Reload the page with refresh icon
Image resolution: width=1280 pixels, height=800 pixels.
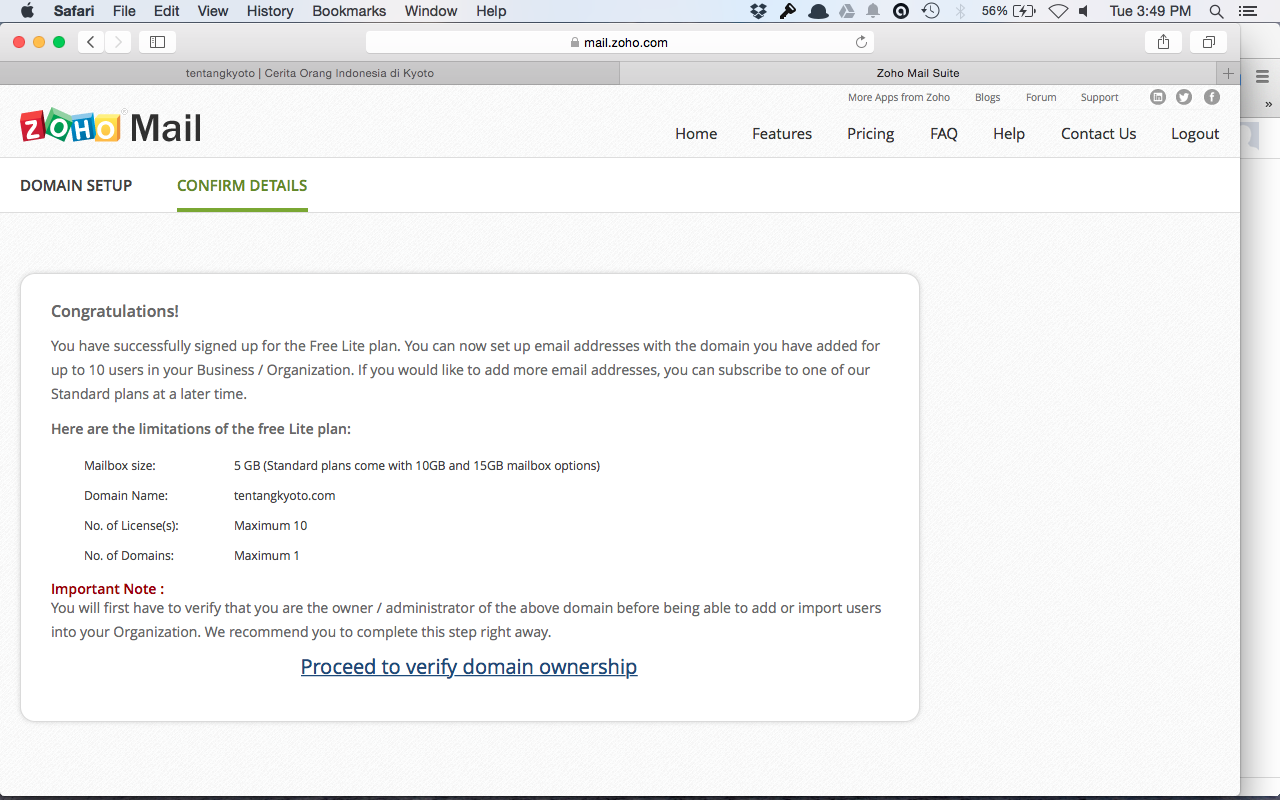pos(861,42)
